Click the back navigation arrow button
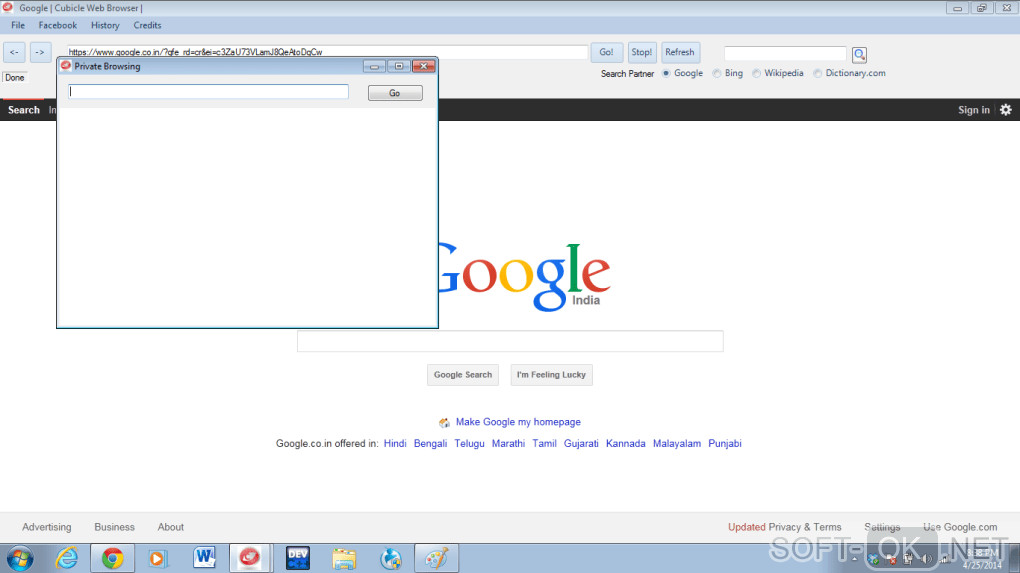This screenshot has width=1020, height=573. (14, 52)
